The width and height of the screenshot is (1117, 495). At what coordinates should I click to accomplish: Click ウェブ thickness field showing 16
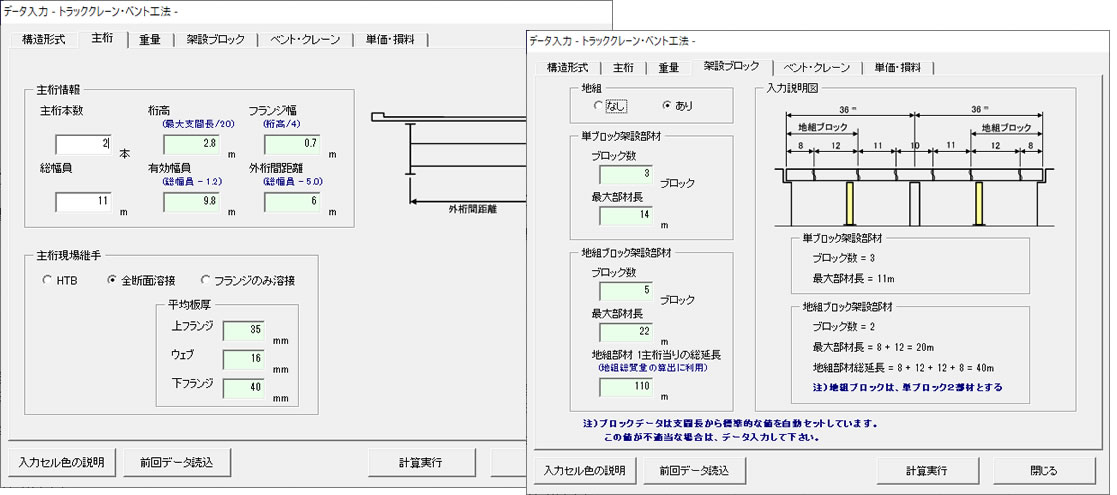(244, 360)
